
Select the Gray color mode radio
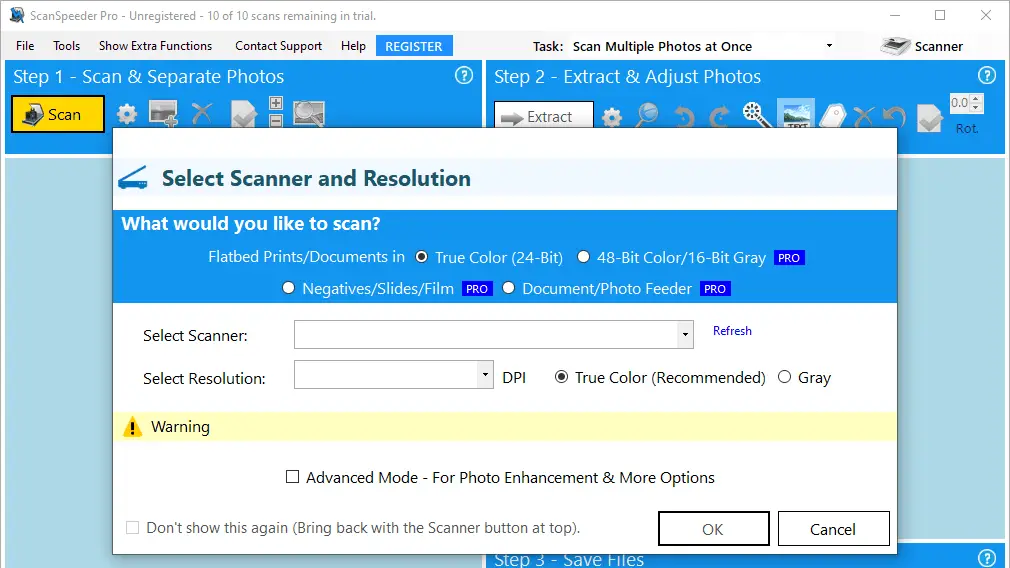[784, 377]
